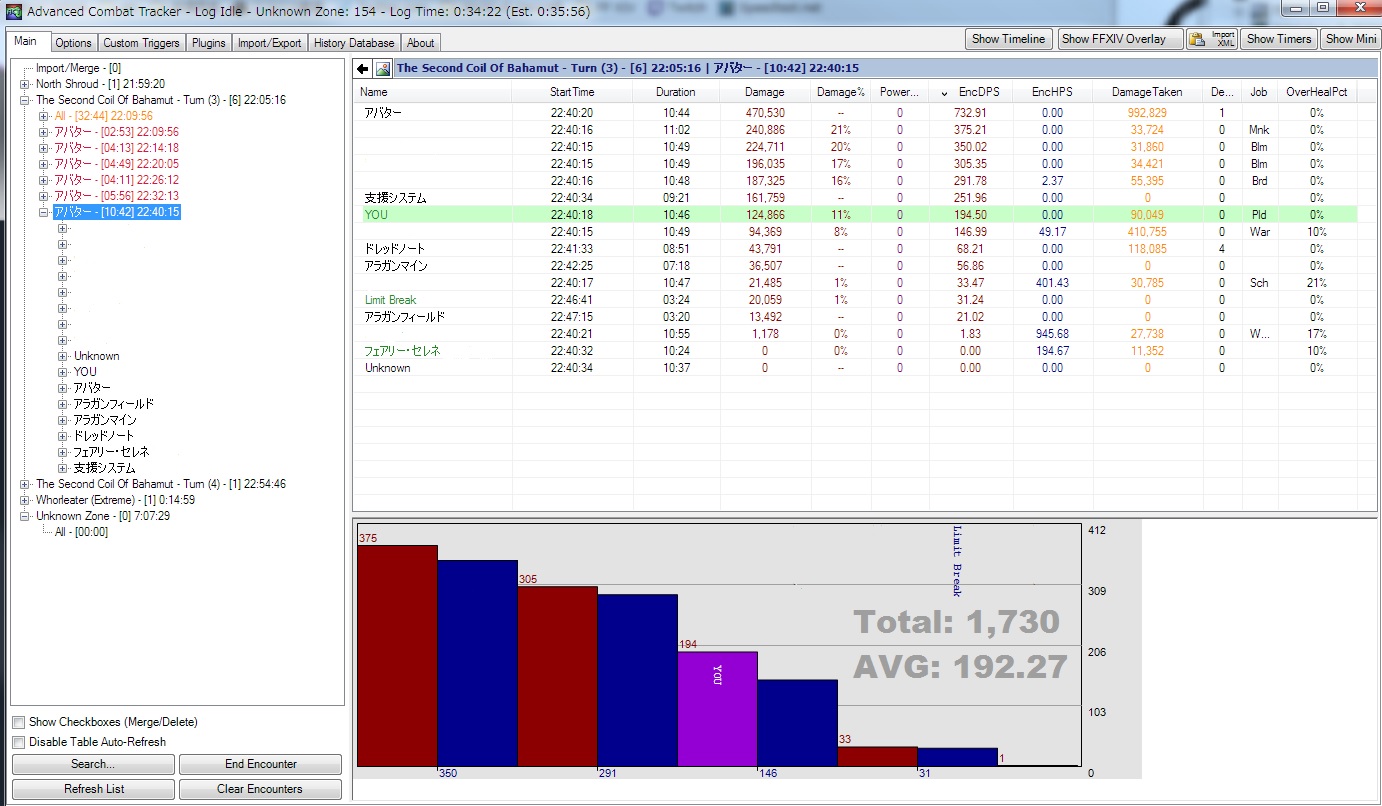
Task: Expand the アバター [05:56] encounter node
Action: click(44, 196)
